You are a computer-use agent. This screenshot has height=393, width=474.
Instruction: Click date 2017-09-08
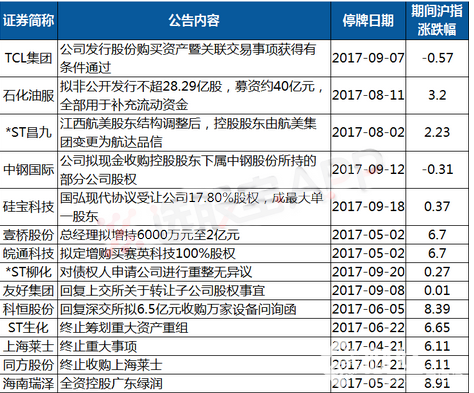pos(368,291)
